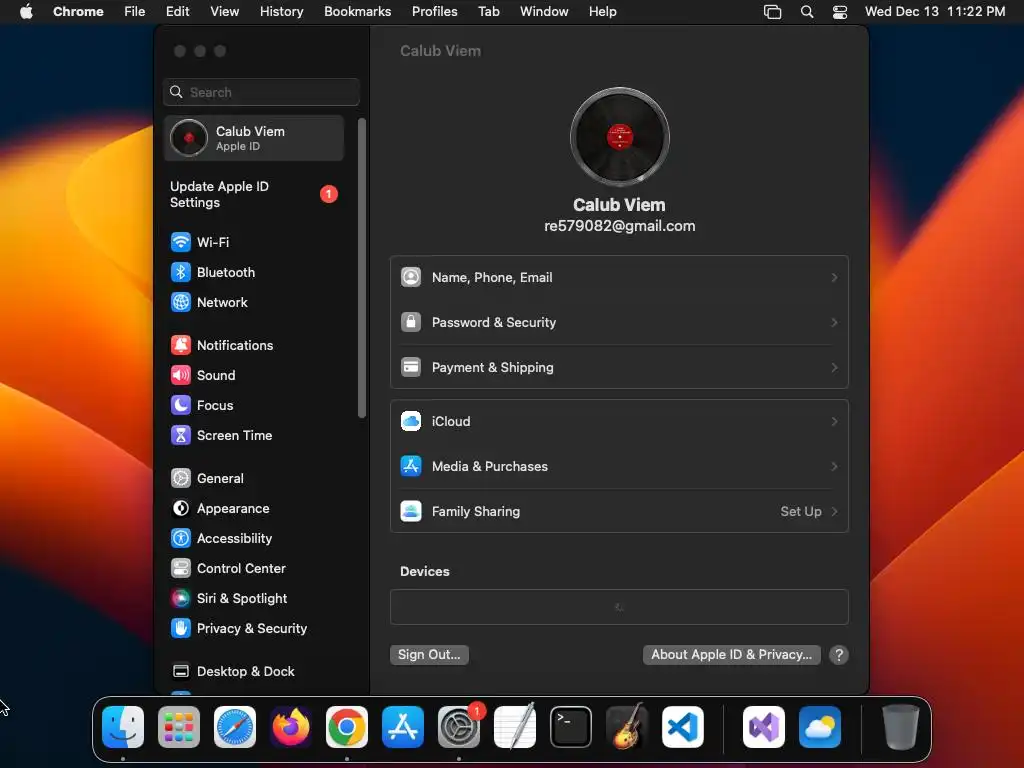
Task: Open the Trash in the Dock
Action: [901, 727]
